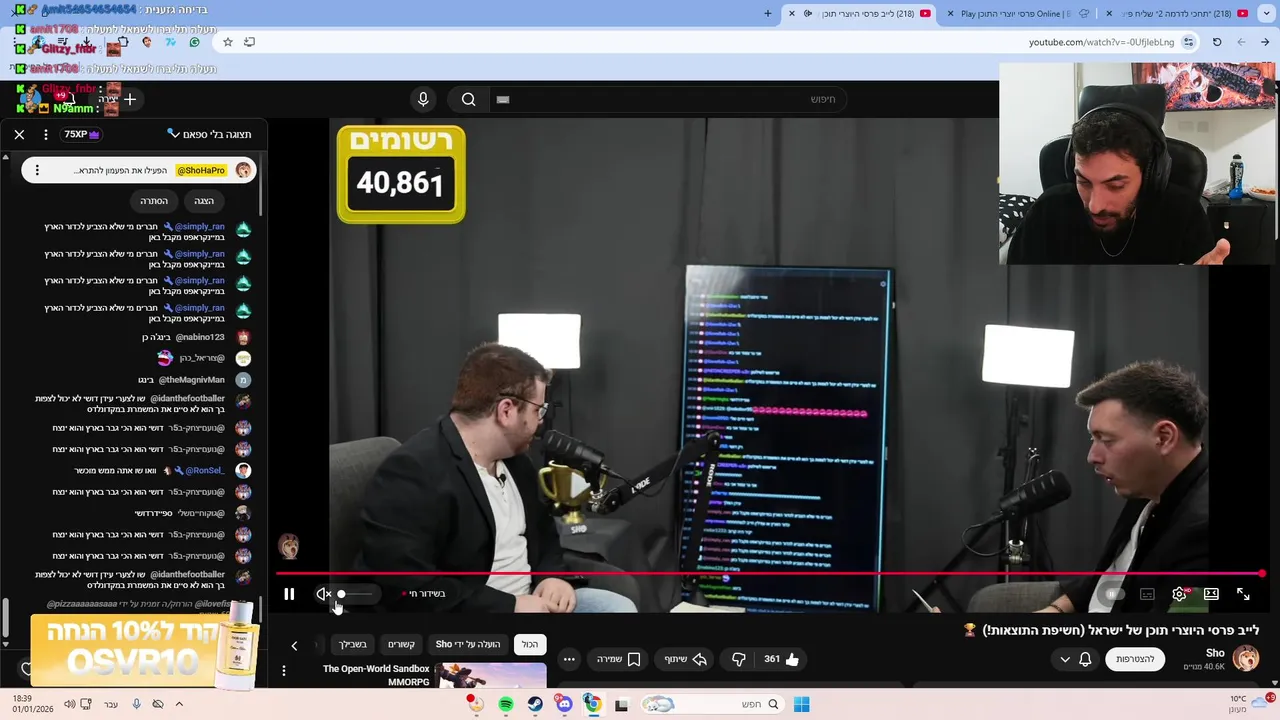Open the video in fullscreen
This screenshot has height=720, width=1280.
[x=1243, y=594]
